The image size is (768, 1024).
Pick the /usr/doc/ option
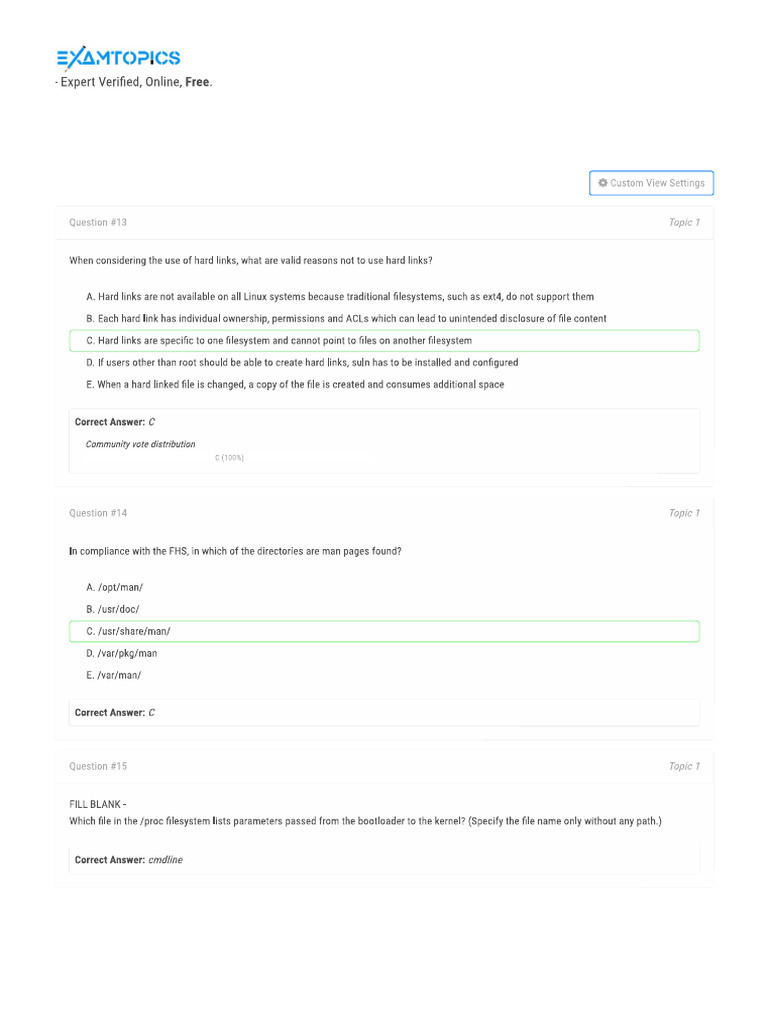pos(113,610)
